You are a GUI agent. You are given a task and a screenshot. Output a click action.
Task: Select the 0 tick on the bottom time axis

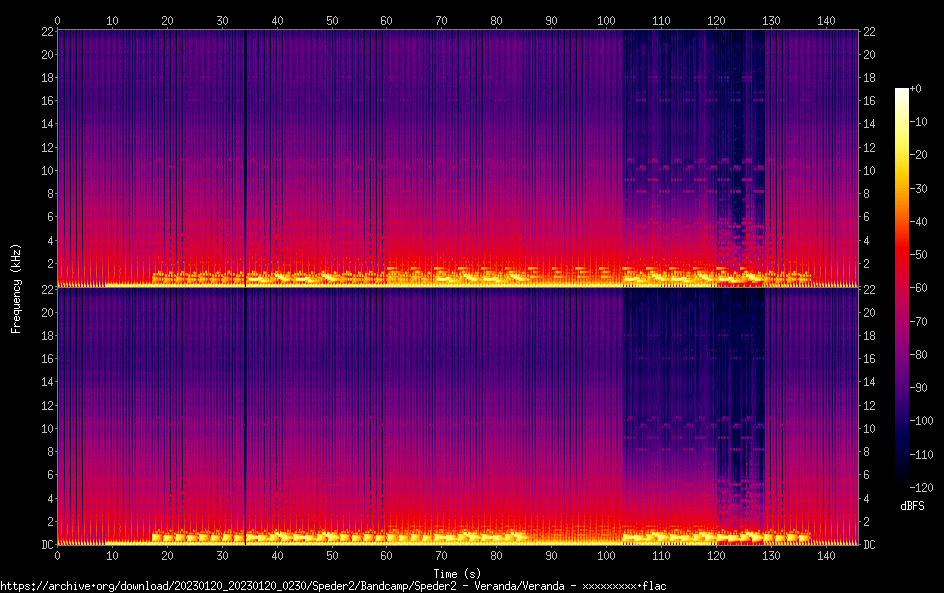(58, 555)
